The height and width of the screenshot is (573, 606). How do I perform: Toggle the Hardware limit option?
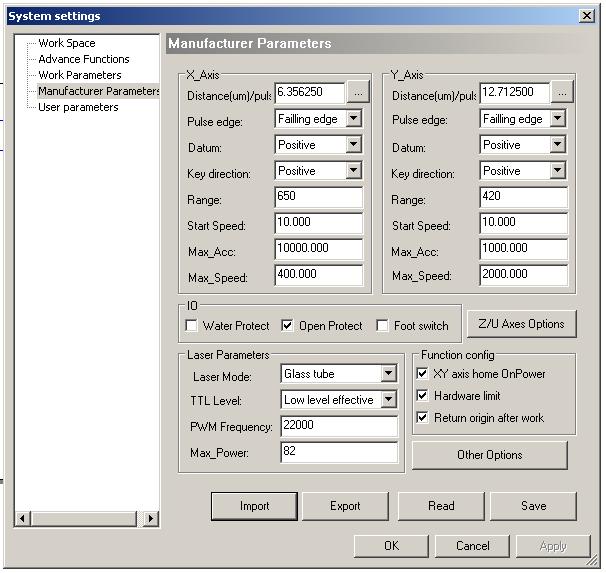[422, 396]
